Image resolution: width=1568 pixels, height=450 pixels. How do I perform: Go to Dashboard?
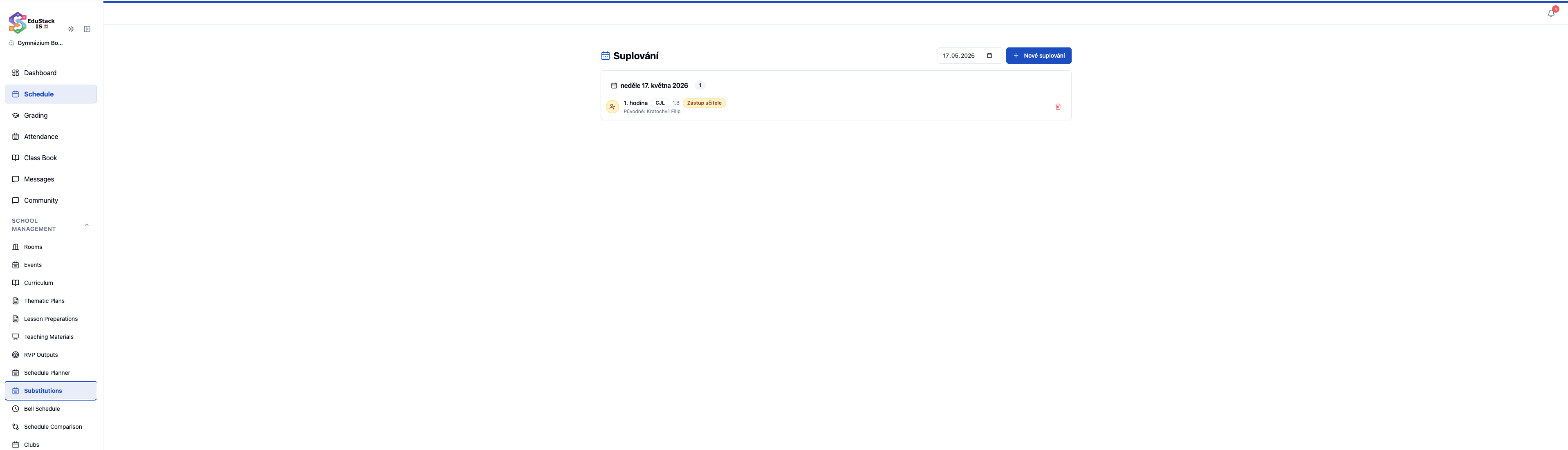click(51, 73)
